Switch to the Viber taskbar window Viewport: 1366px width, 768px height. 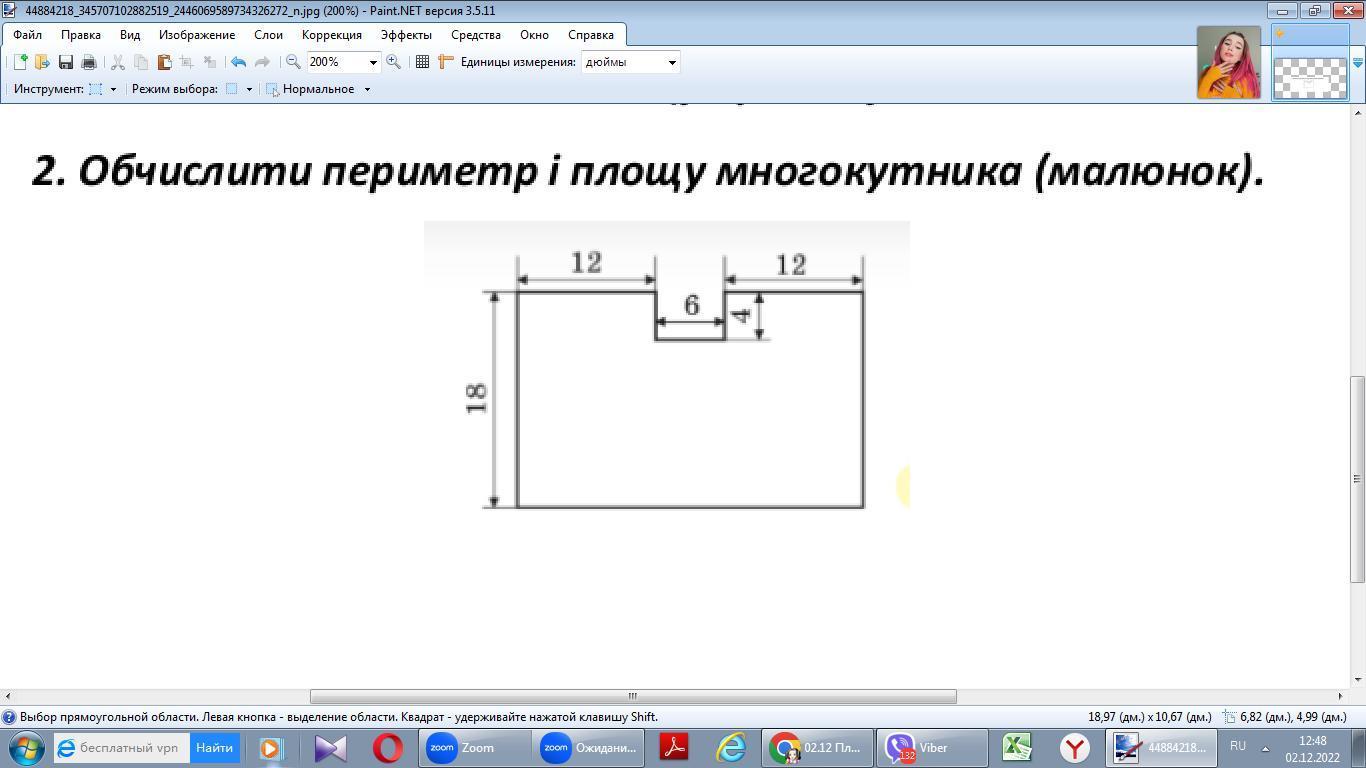point(932,748)
